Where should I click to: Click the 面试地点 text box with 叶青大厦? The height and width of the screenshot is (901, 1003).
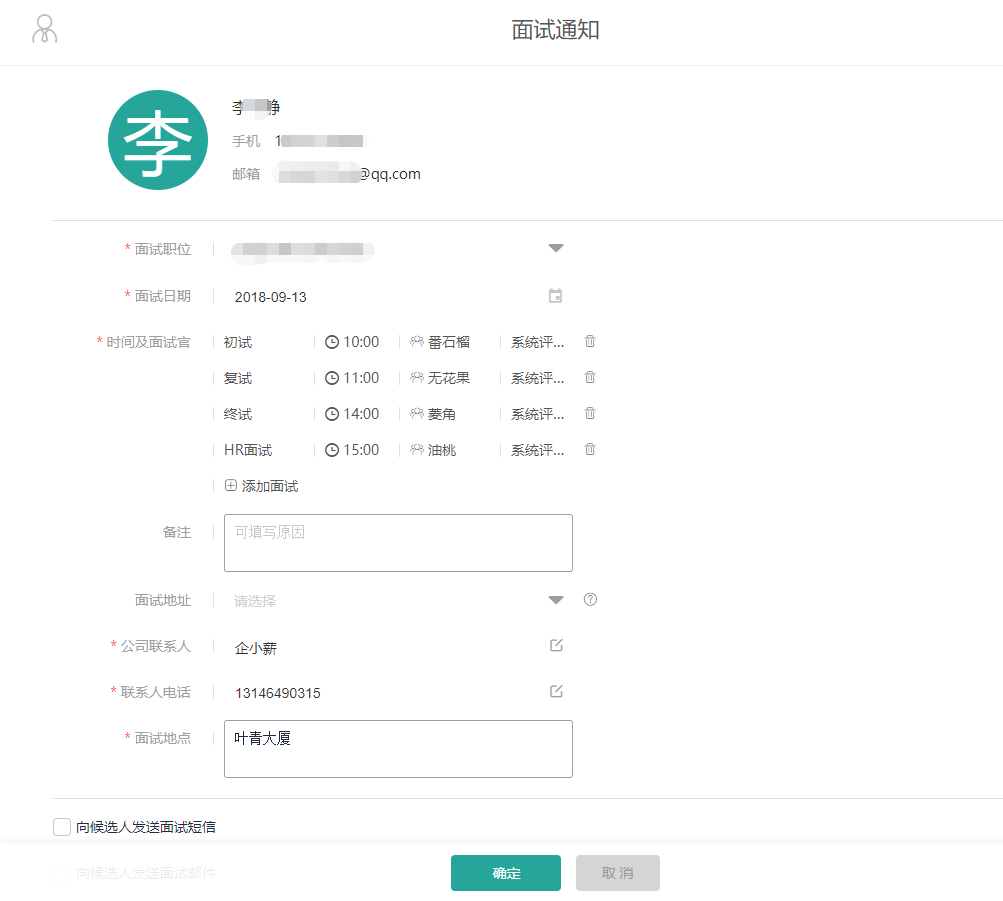click(398, 749)
